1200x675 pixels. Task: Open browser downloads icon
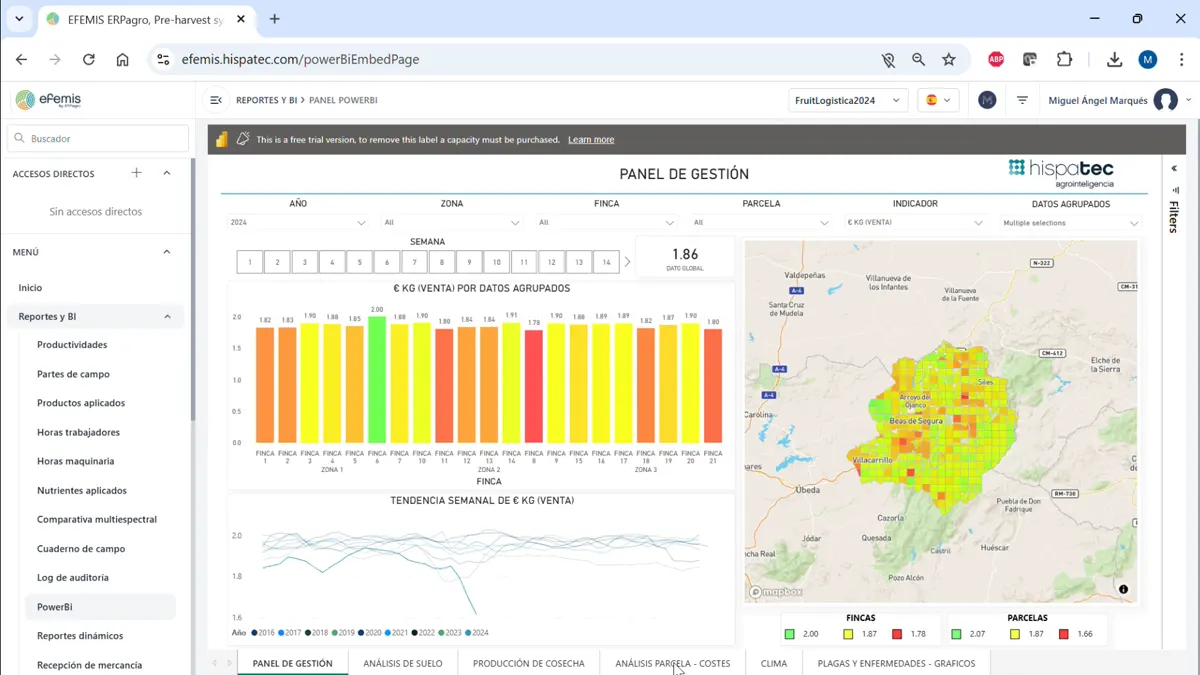click(x=1114, y=59)
